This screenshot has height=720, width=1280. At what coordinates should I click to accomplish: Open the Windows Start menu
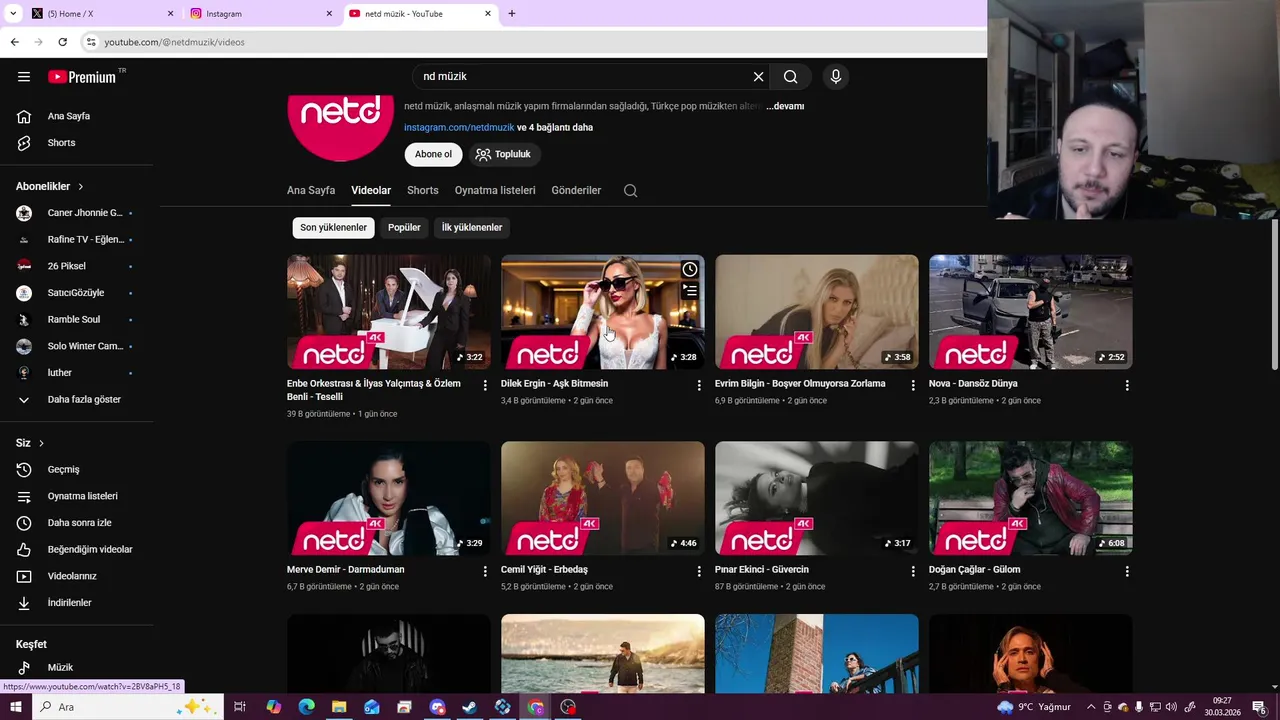[16, 707]
